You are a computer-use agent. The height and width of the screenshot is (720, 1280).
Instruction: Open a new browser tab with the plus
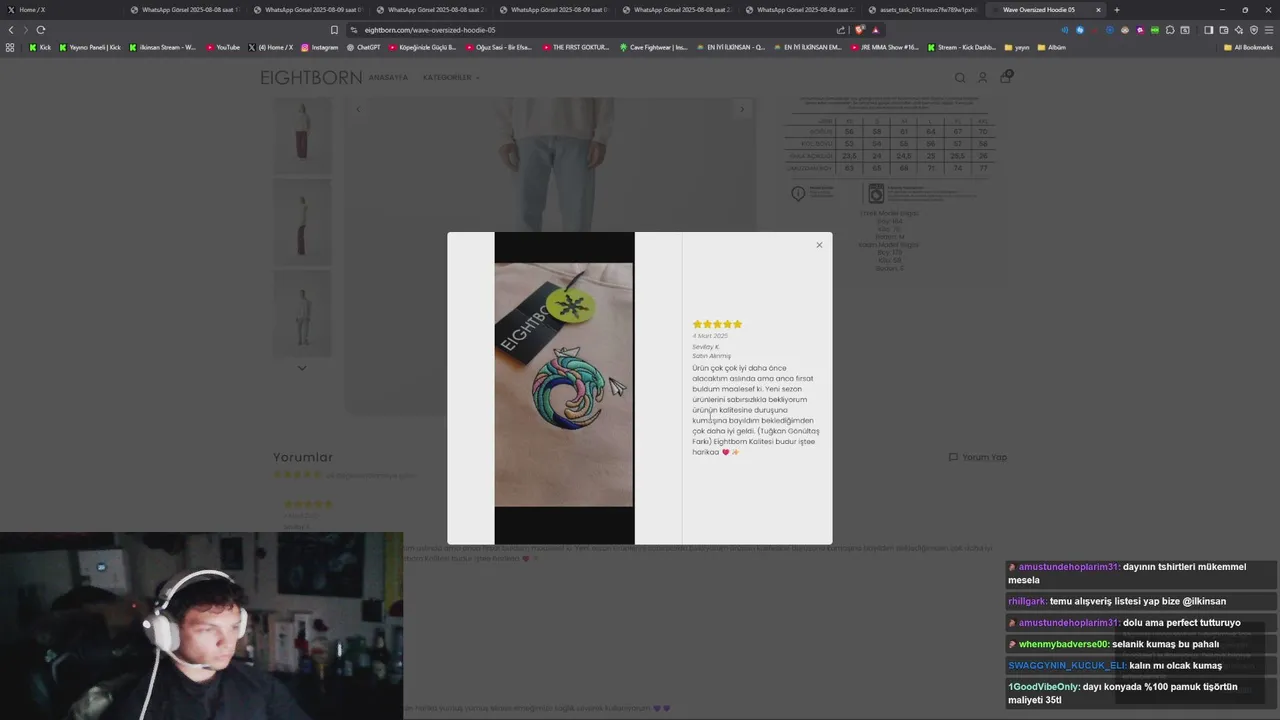[x=1117, y=10]
